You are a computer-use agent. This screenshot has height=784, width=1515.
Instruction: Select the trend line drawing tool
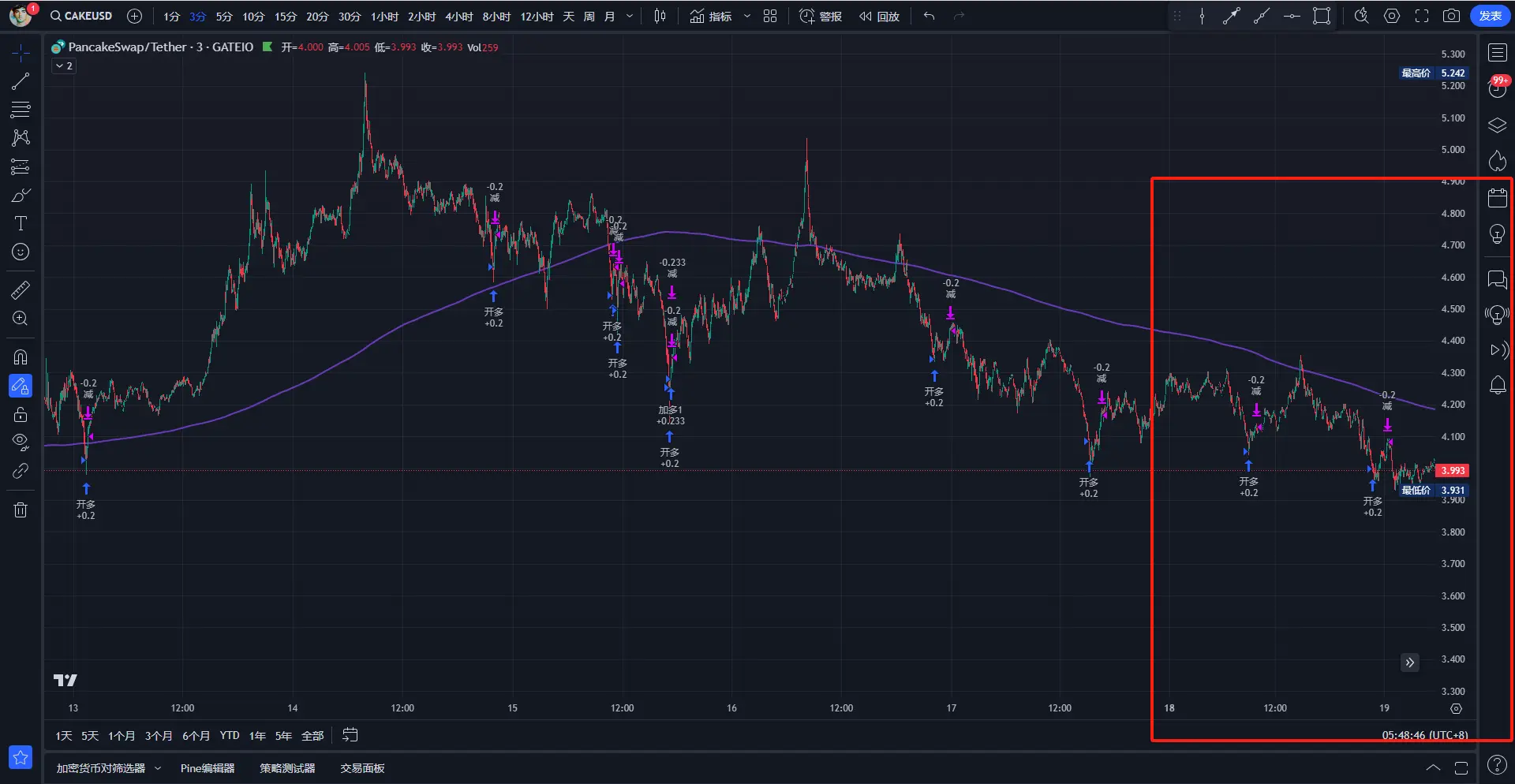tap(21, 80)
